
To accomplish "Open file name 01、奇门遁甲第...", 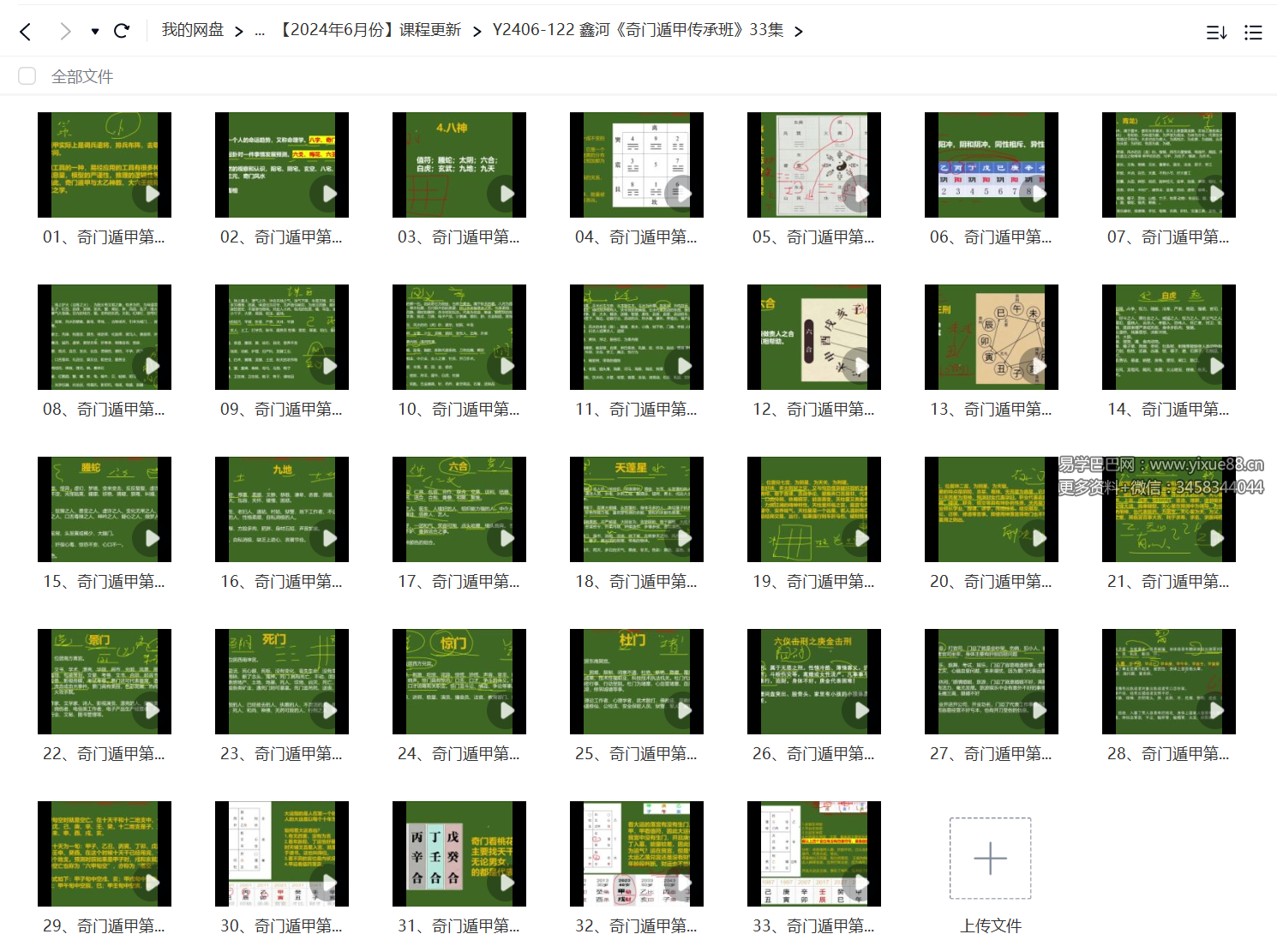I will click(x=104, y=237).
